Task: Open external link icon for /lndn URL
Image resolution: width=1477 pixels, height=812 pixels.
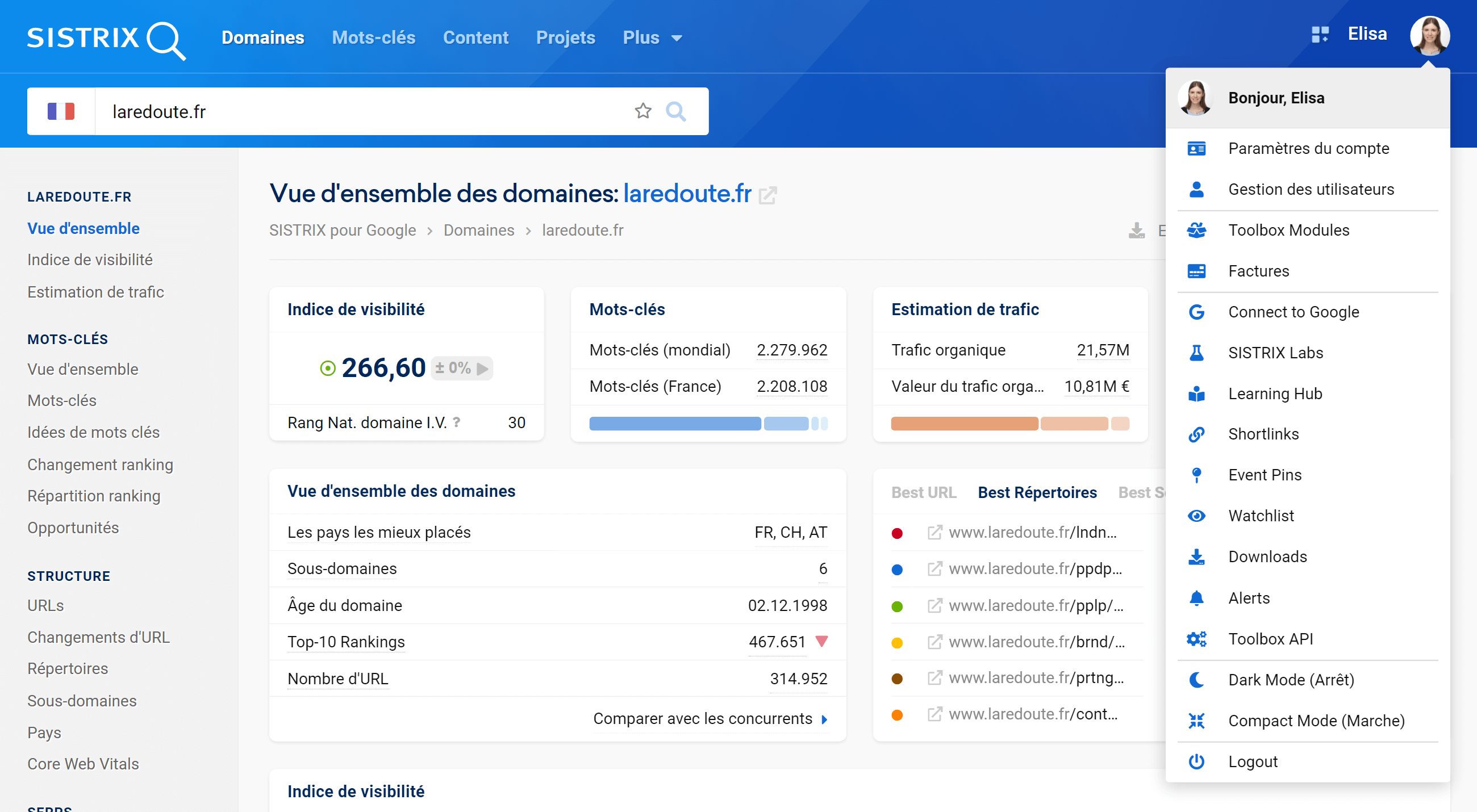Action: (x=934, y=533)
